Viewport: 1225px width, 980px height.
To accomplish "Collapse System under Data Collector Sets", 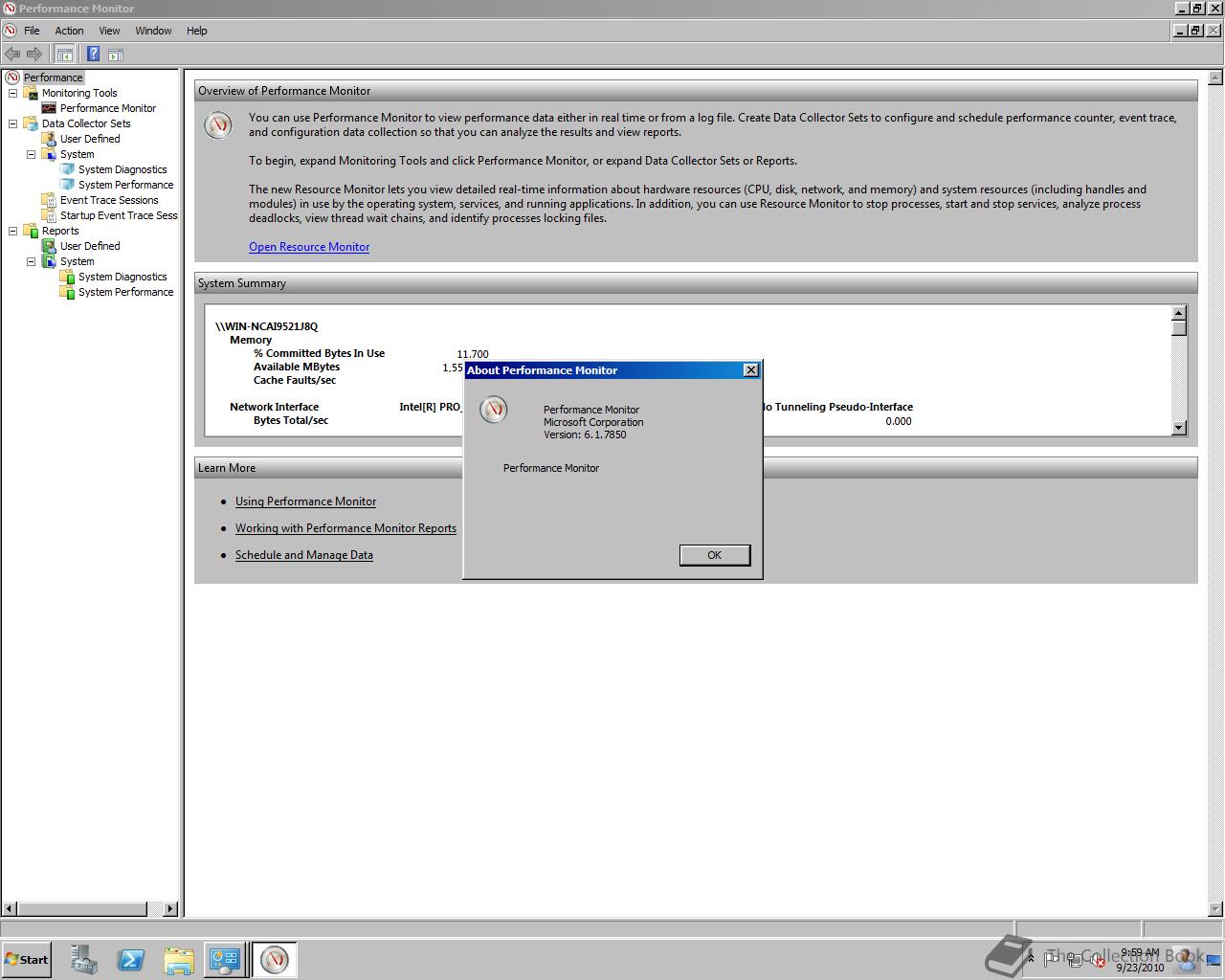I will pyautogui.click(x=32, y=154).
